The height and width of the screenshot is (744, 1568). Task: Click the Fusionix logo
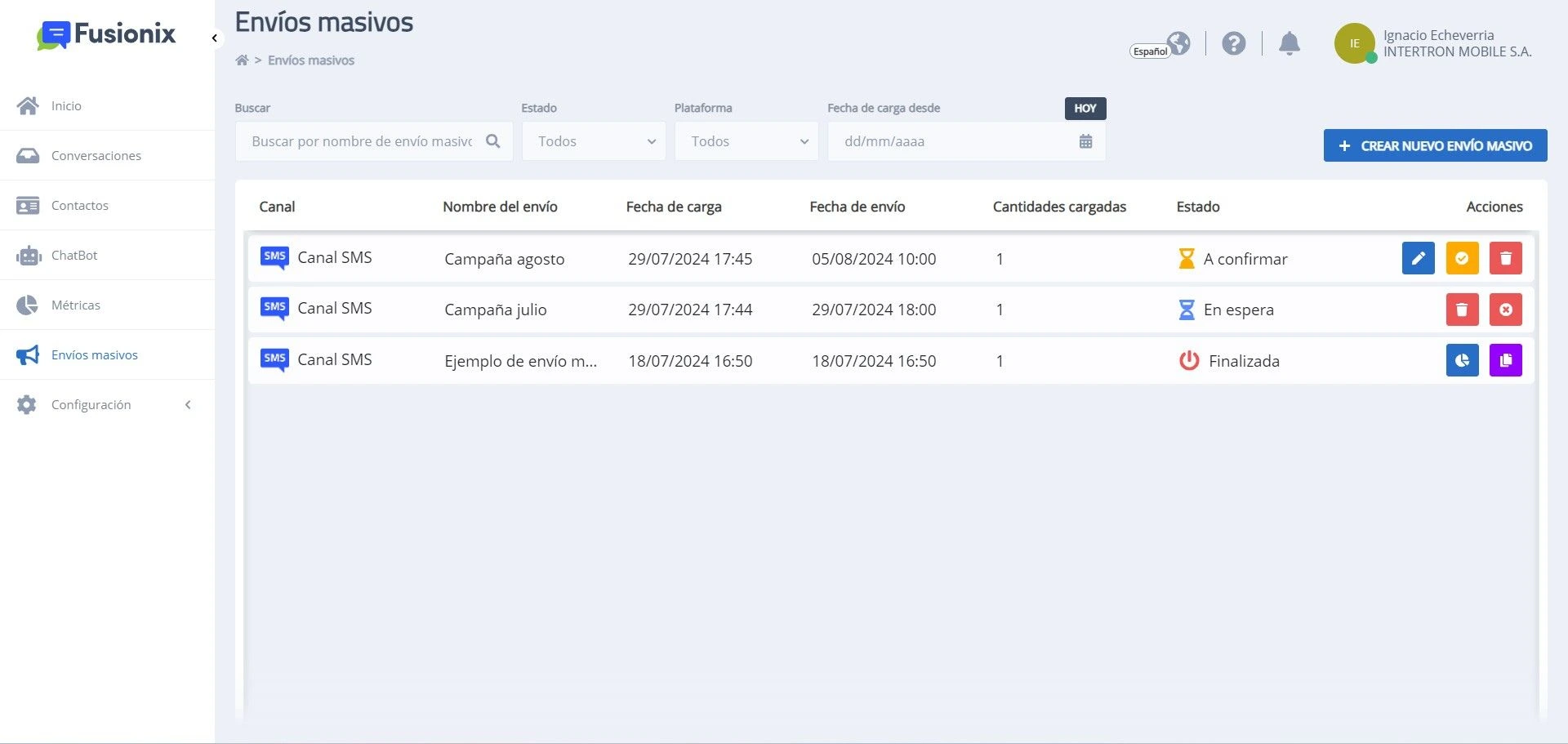[106, 34]
